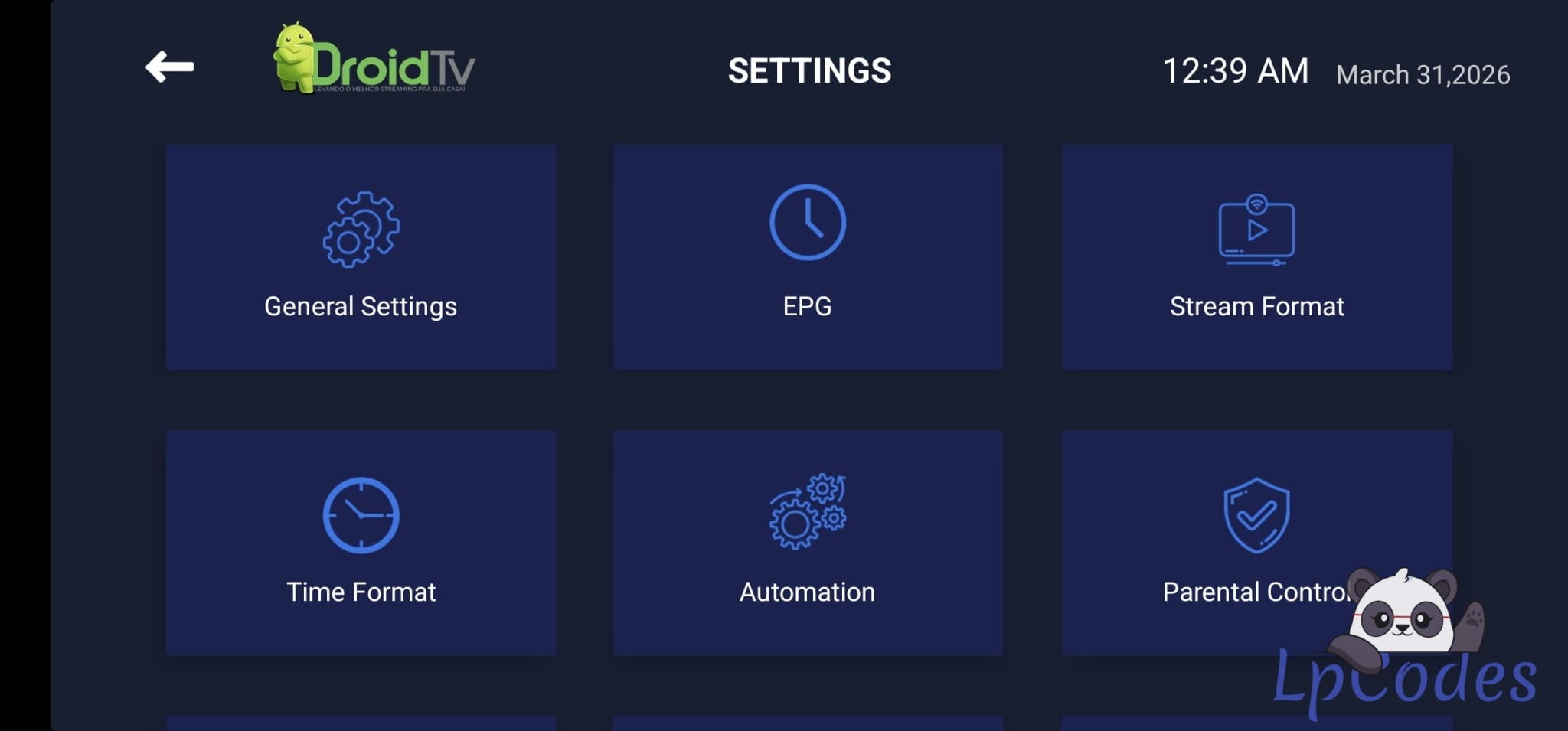Select the Stream Format screen icon
Viewport: 1568px width, 731px height.
tap(1256, 230)
